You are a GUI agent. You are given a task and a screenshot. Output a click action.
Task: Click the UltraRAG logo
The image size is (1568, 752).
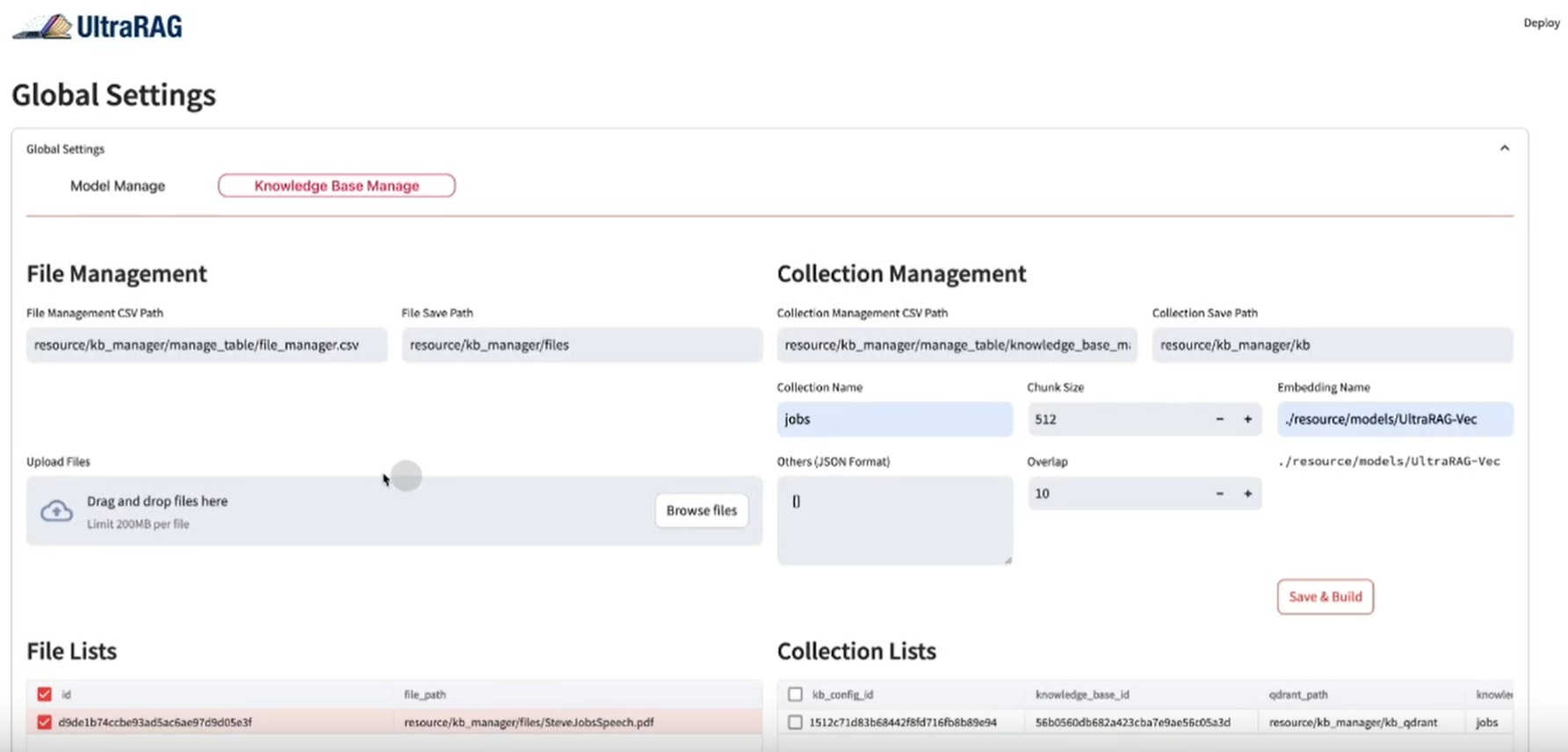click(x=97, y=26)
